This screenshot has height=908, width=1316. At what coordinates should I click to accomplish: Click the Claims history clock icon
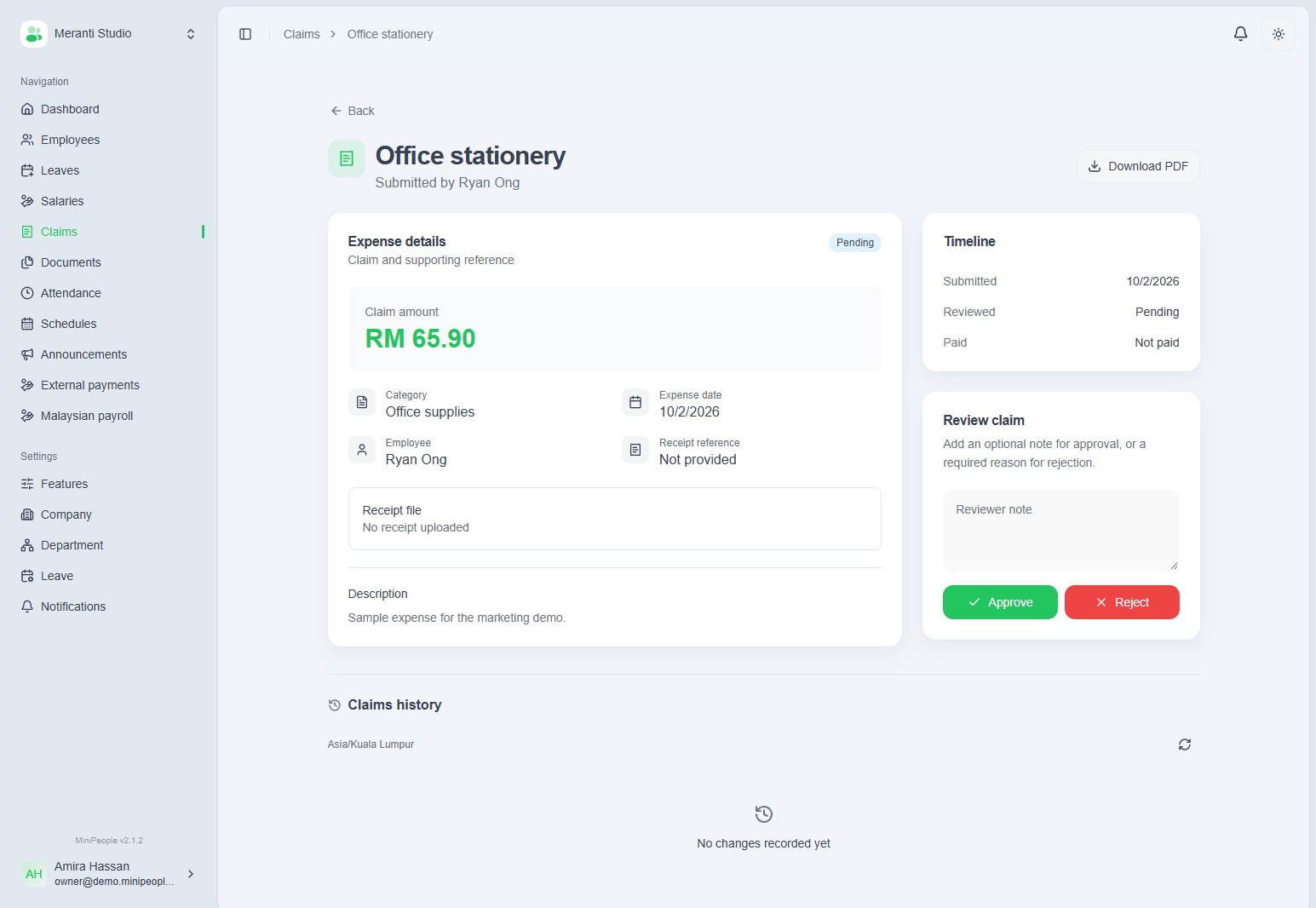coord(335,705)
